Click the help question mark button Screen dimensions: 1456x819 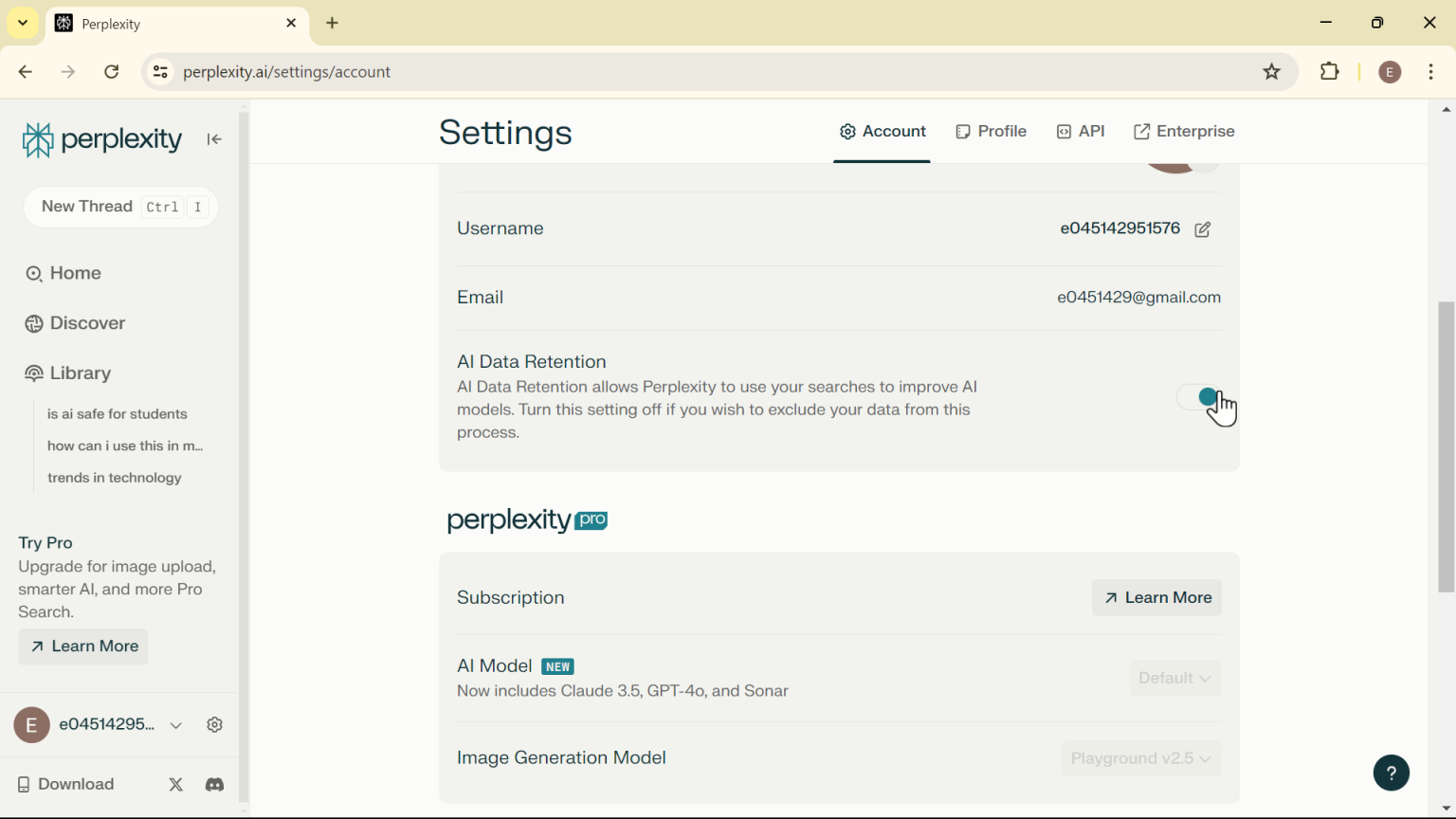point(1391,773)
